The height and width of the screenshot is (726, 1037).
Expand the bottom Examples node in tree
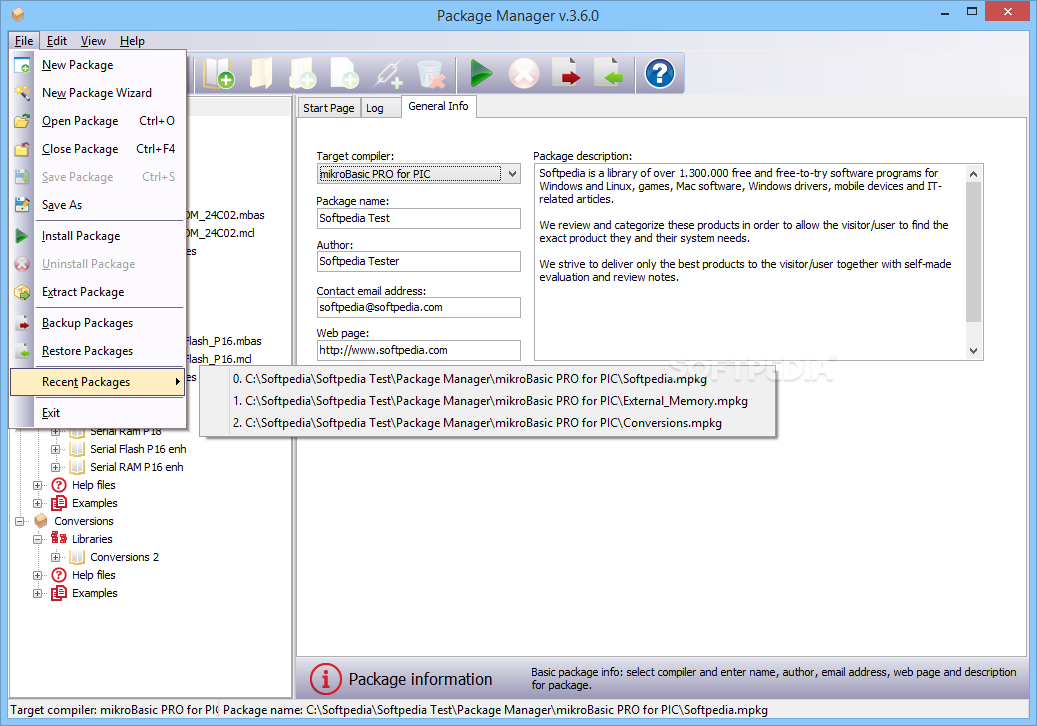click(38, 593)
